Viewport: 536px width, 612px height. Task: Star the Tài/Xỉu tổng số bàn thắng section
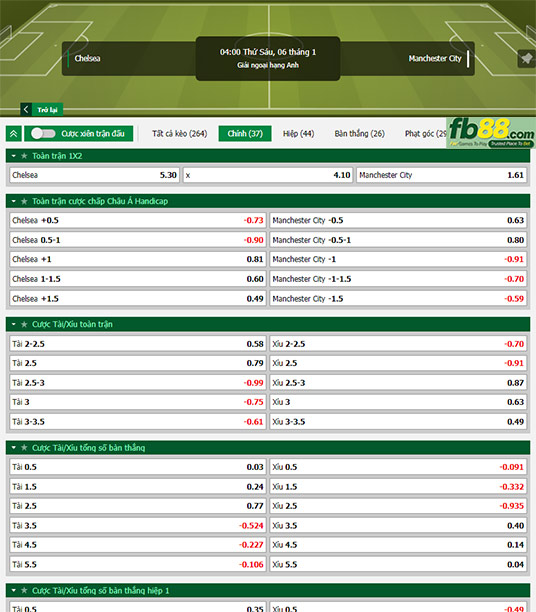pos(24,448)
